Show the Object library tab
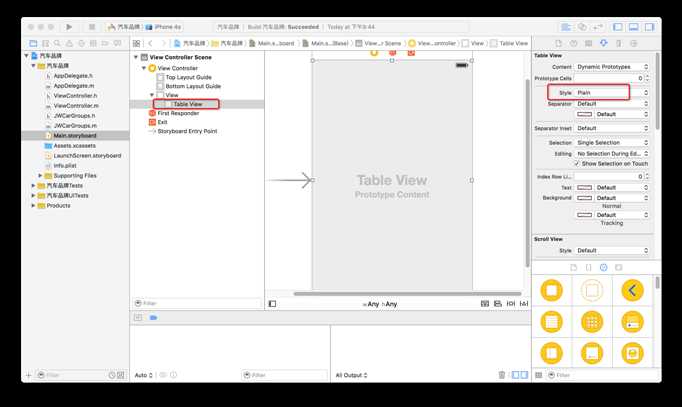The width and height of the screenshot is (682, 407). [604, 267]
